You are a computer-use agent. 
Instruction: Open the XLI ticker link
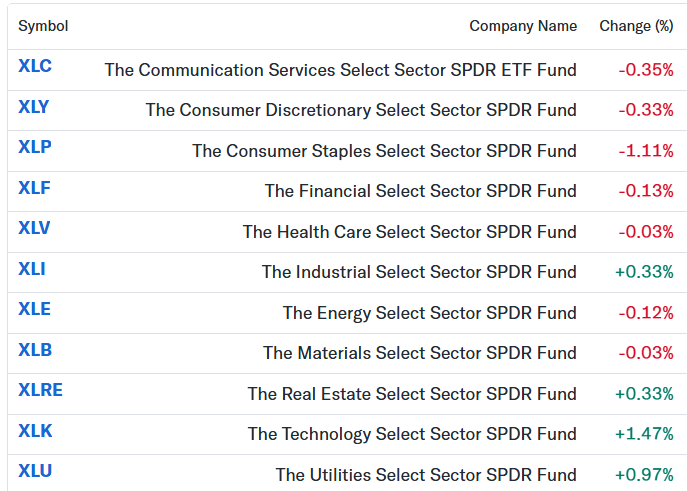pyautogui.click(x=32, y=269)
